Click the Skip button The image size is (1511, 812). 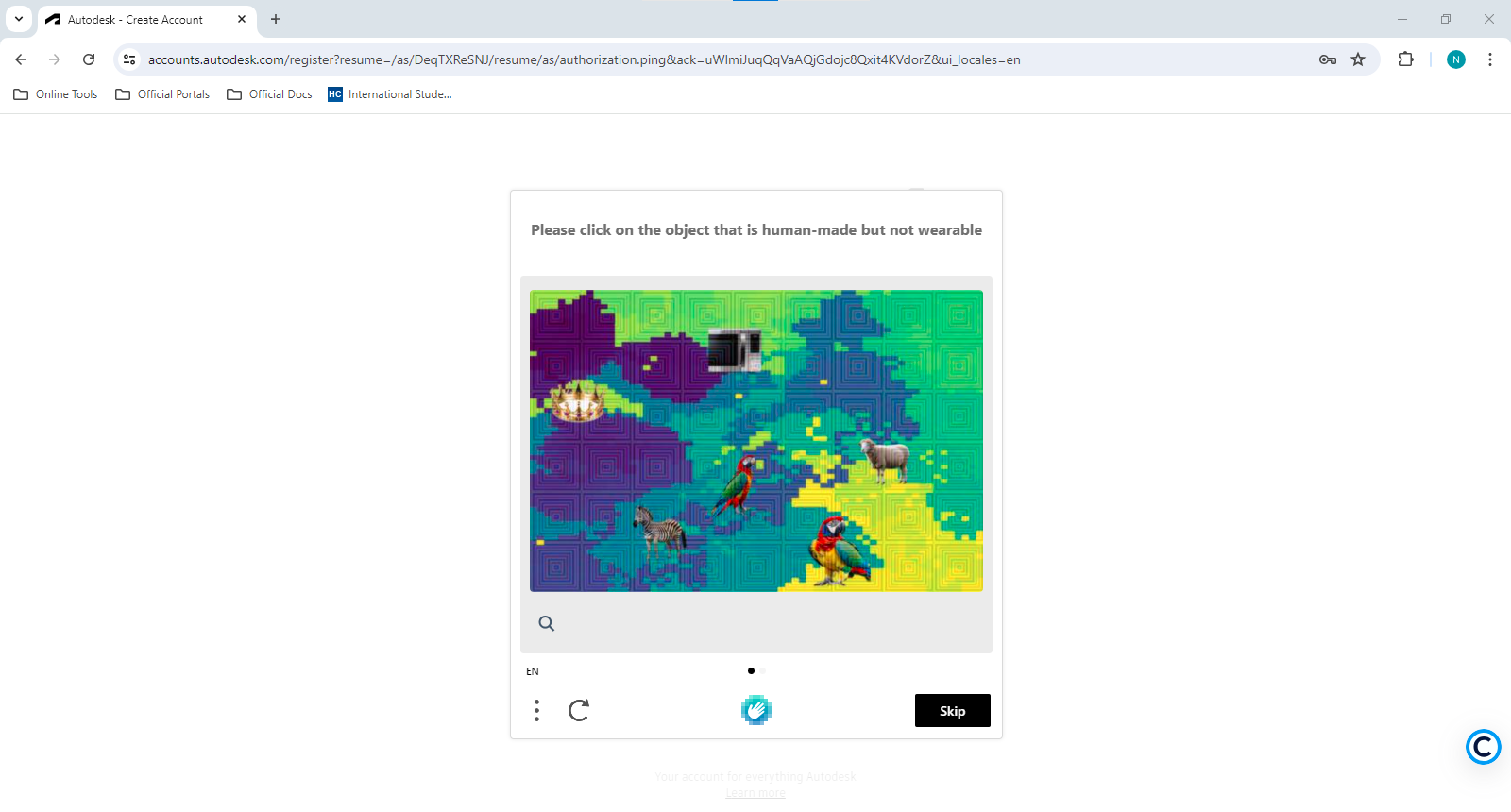952,711
